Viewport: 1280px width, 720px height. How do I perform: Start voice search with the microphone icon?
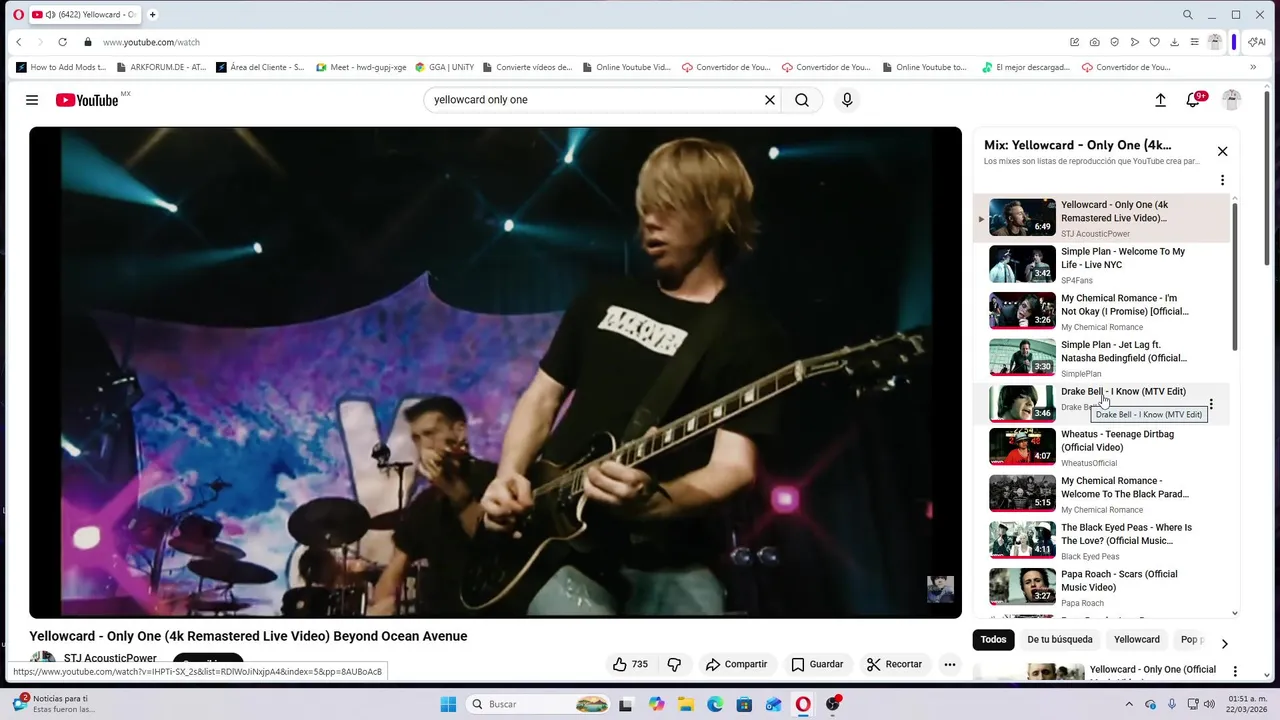click(847, 100)
